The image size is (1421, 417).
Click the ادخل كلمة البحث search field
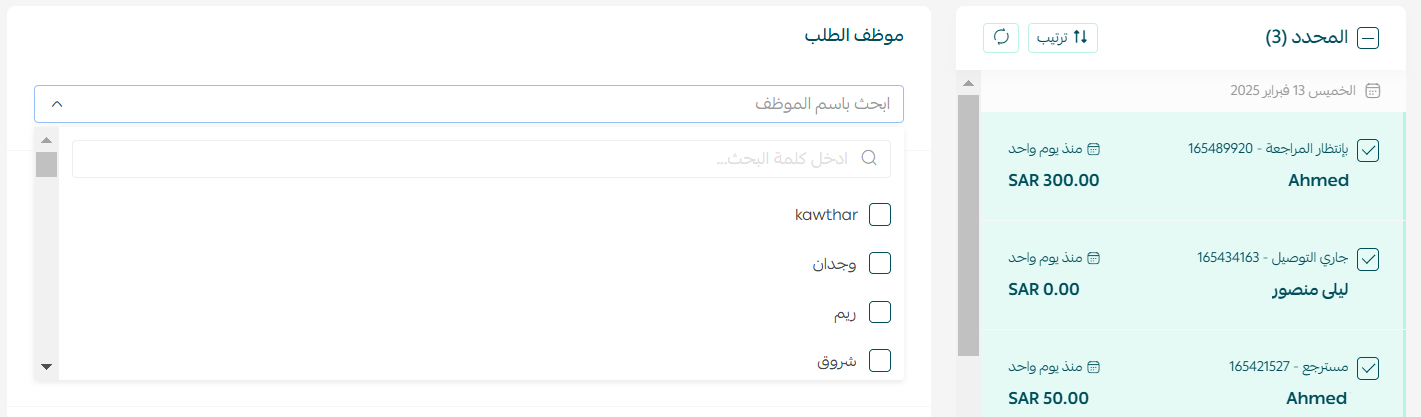(481, 159)
